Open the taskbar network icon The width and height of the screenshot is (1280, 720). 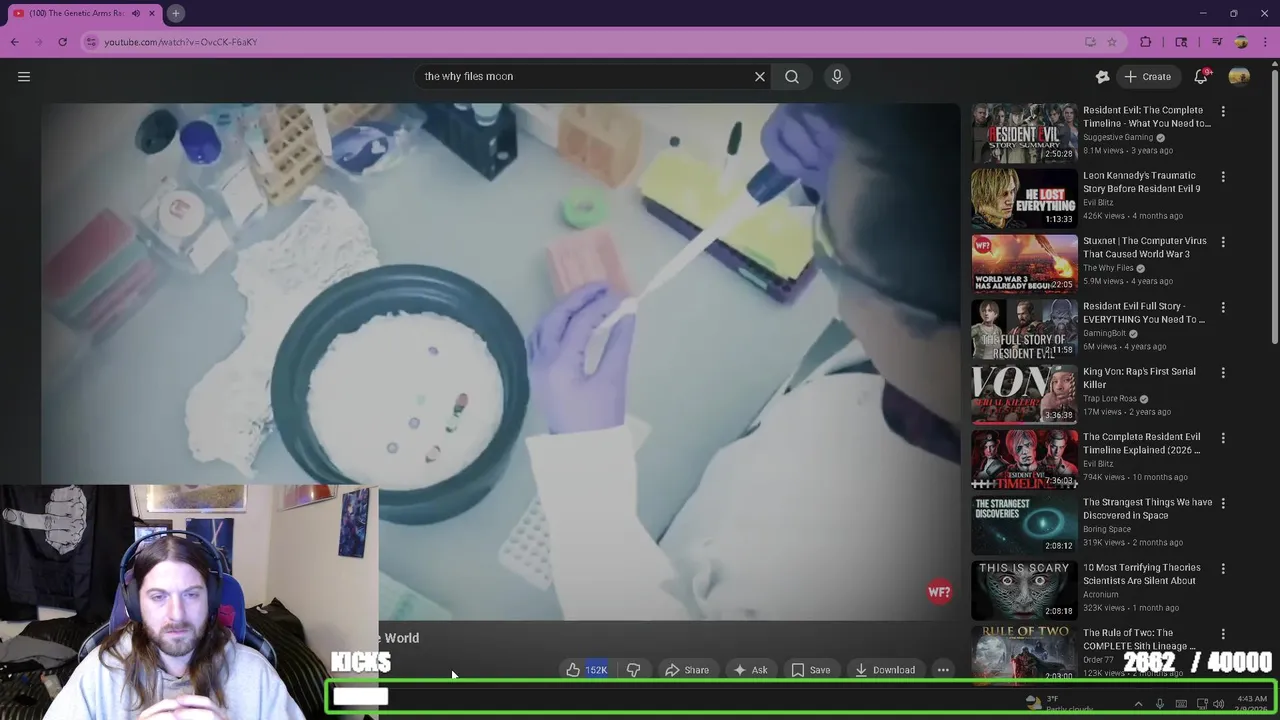pos(1202,704)
